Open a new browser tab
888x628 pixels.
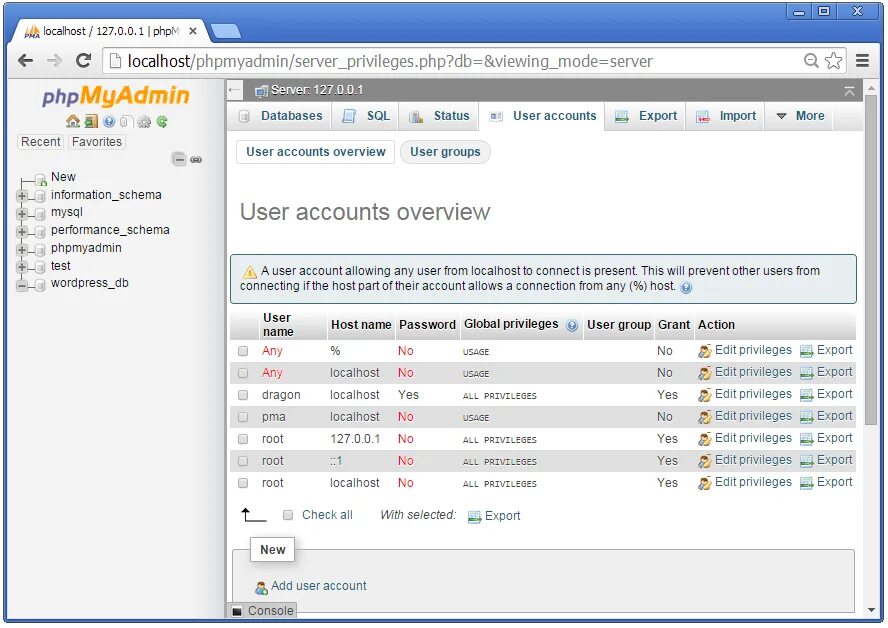pos(225,31)
